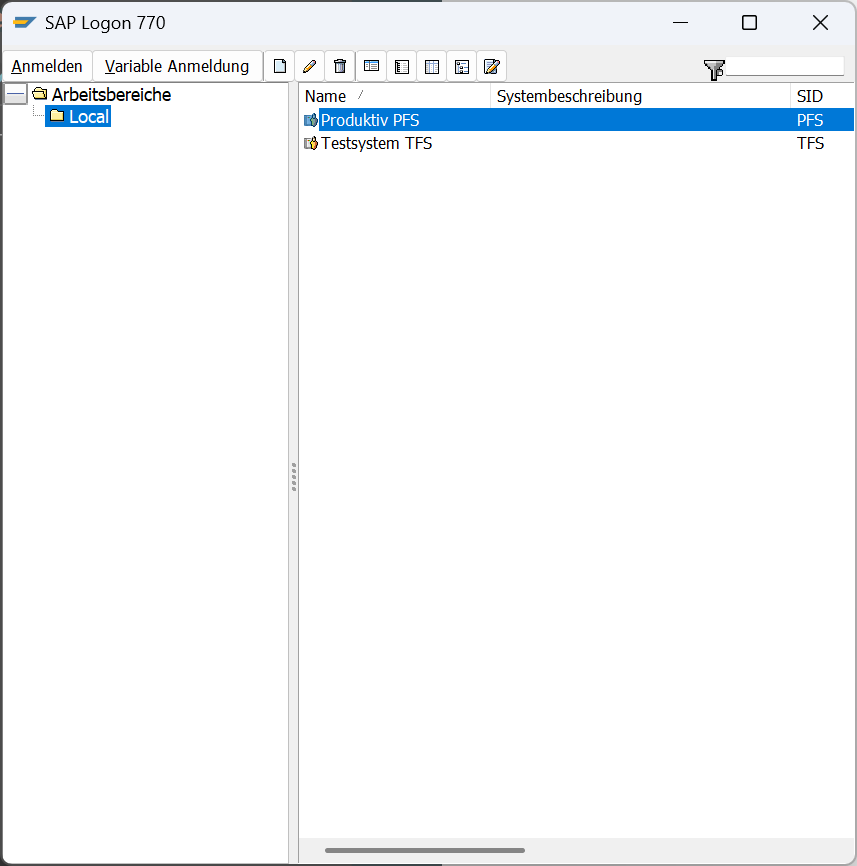Click the structure view toolbar icon
This screenshot has width=857, height=866.
(x=461, y=67)
